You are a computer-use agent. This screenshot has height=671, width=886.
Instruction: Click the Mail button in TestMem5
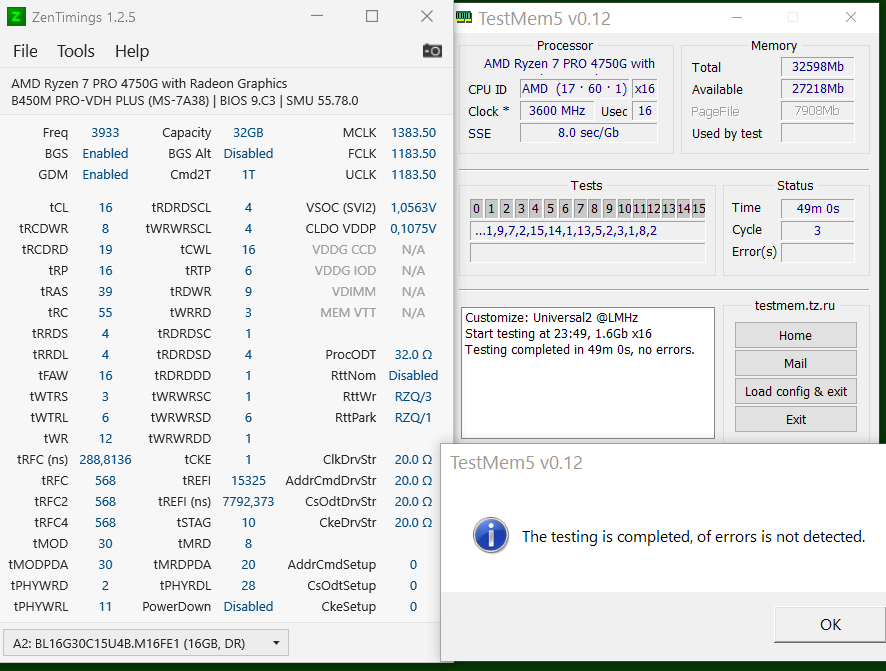click(796, 363)
